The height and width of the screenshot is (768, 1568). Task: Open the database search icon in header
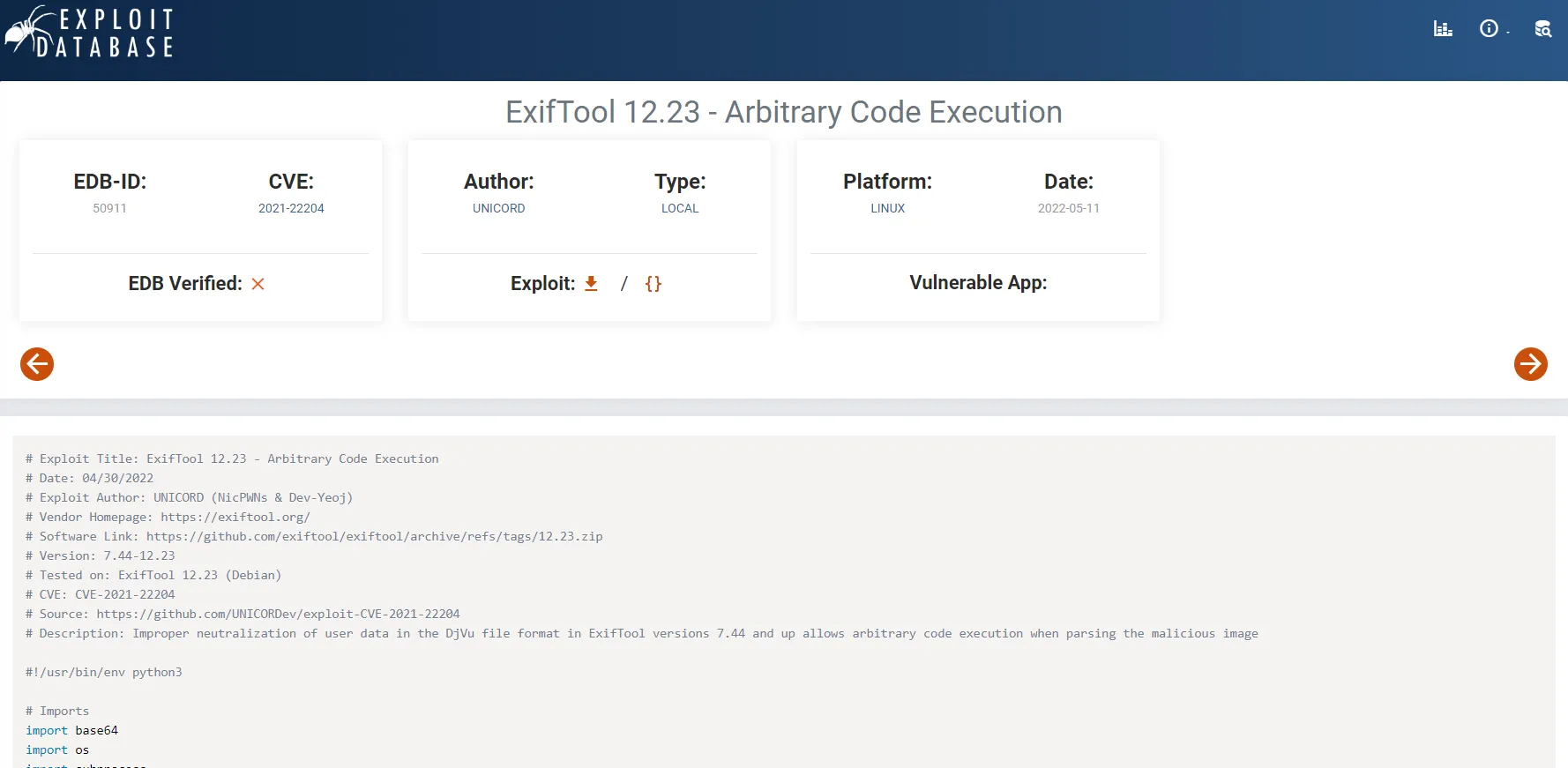pos(1543,29)
